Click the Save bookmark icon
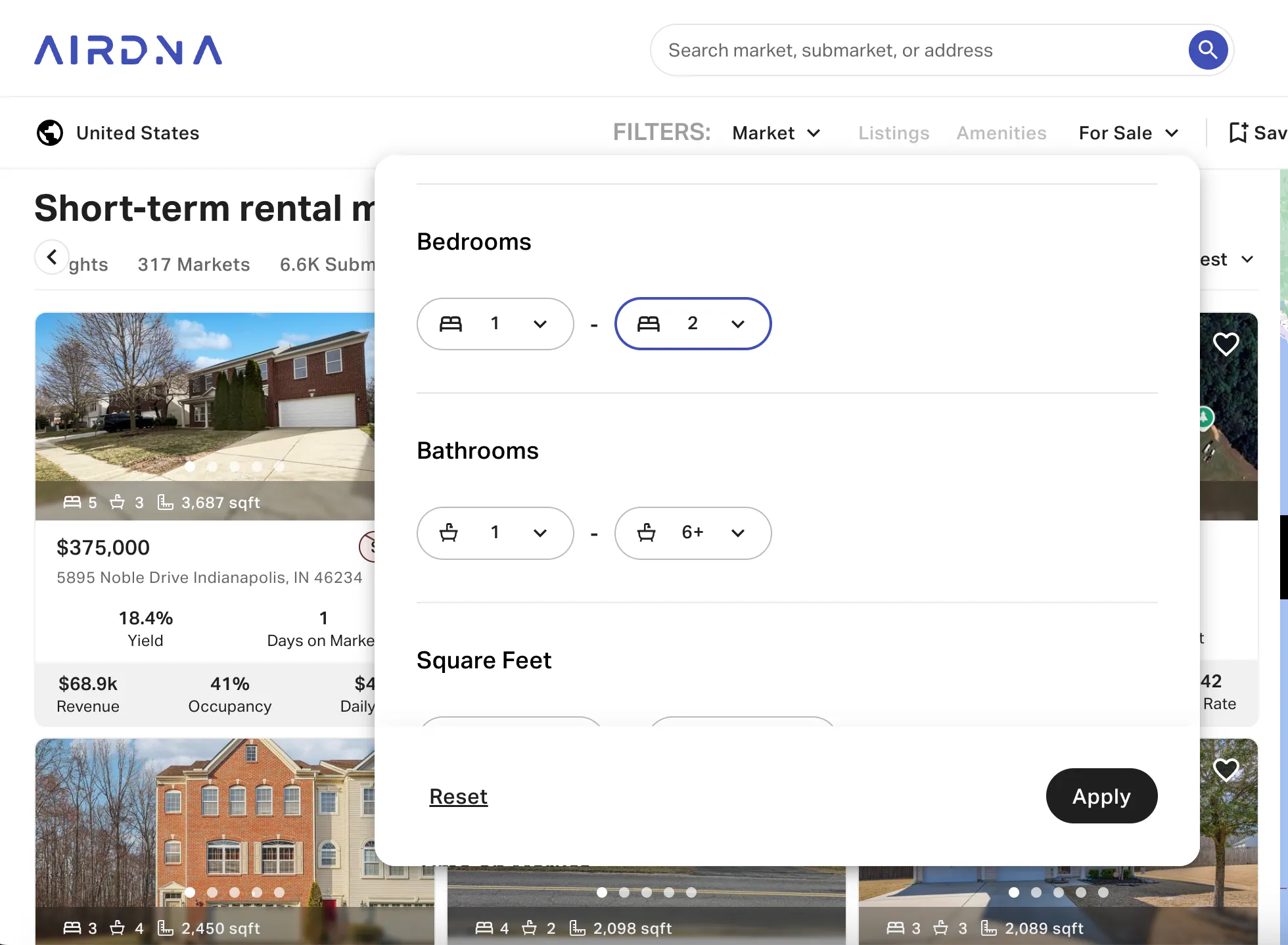The width and height of the screenshot is (1288, 945). 1238,133
